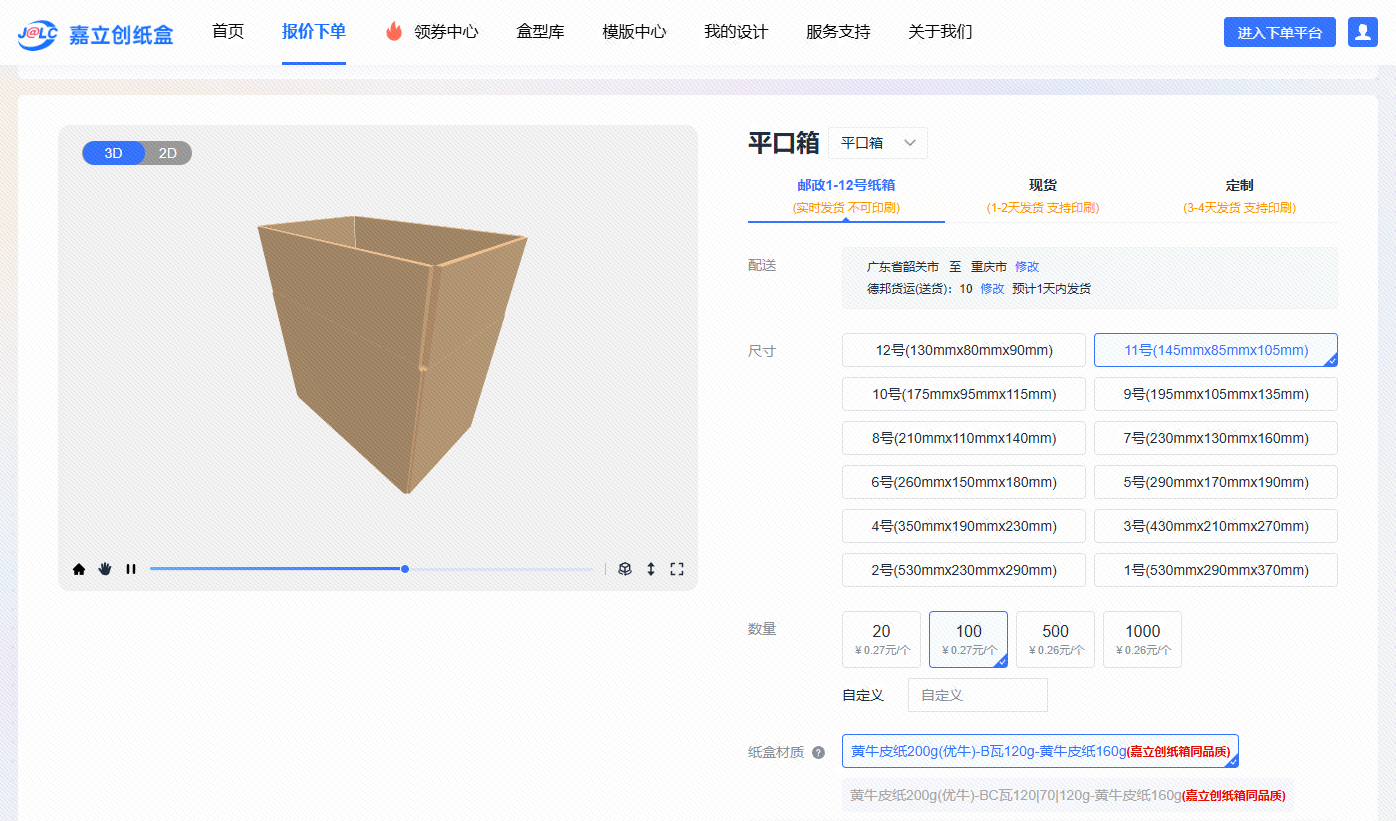The height and width of the screenshot is (821, 1396).
Task: Pause the box folding animation
Action: coord(131,569)
